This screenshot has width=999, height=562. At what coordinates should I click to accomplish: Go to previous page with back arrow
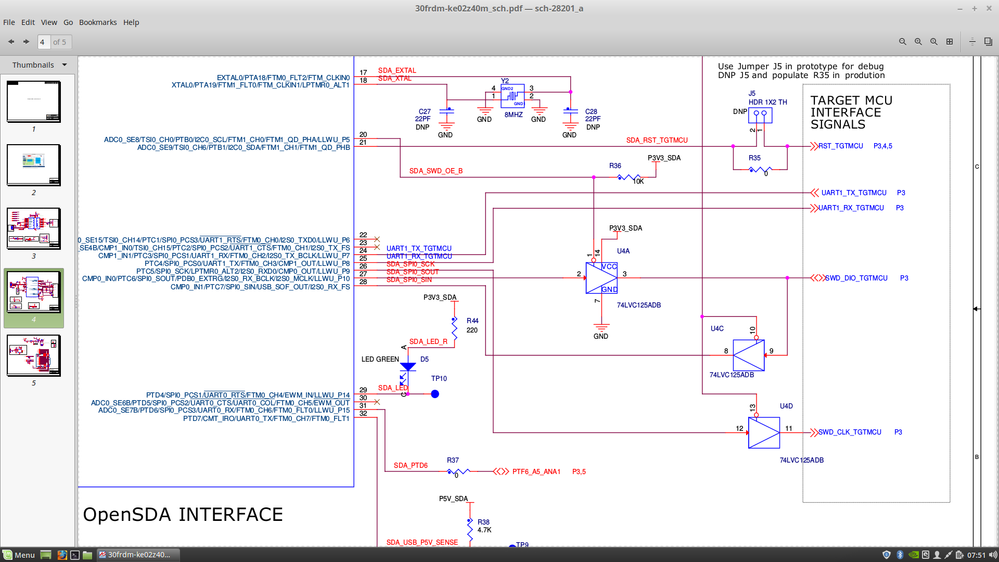point(11,42)
